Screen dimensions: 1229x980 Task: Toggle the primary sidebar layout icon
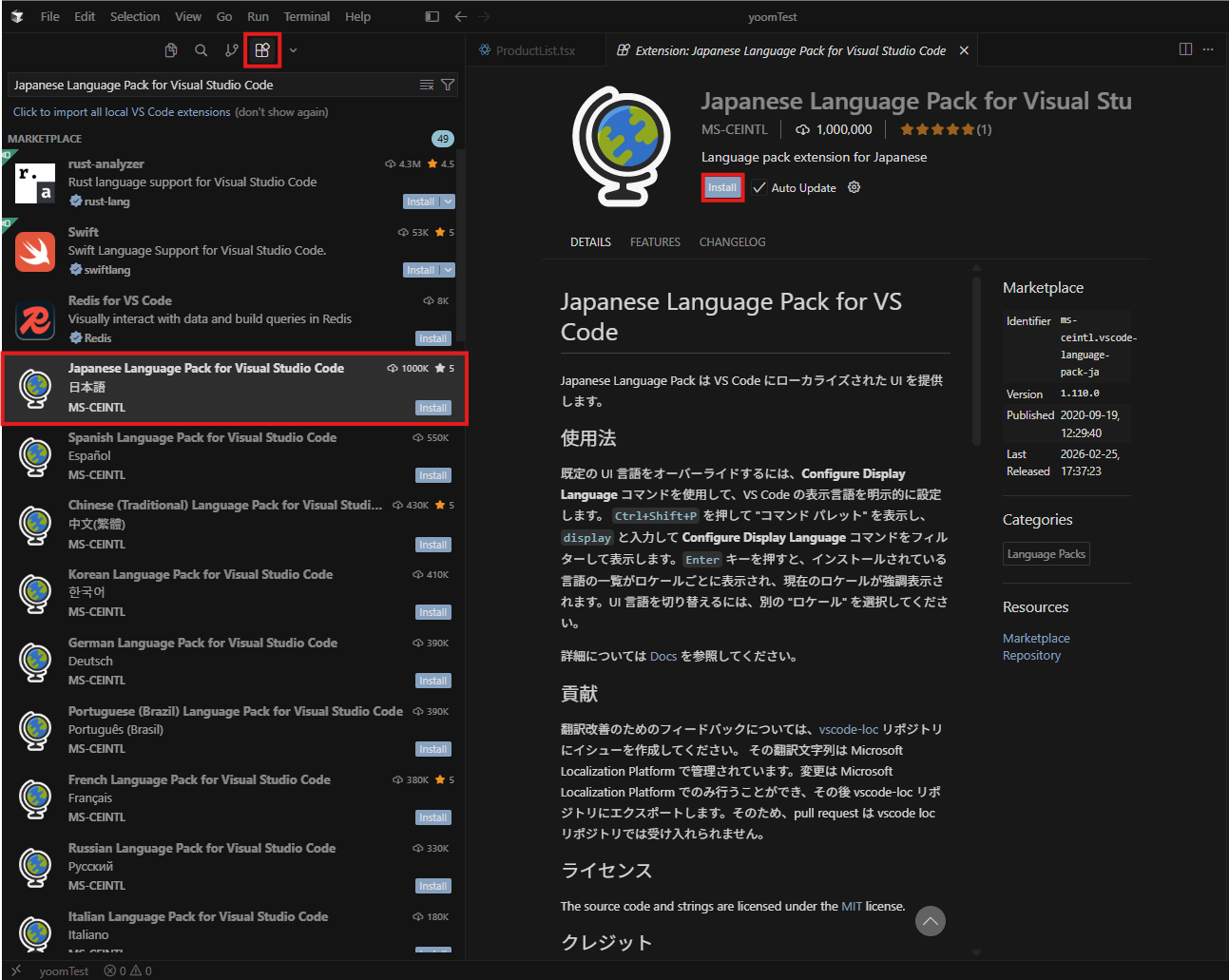(x=432, y=17)
